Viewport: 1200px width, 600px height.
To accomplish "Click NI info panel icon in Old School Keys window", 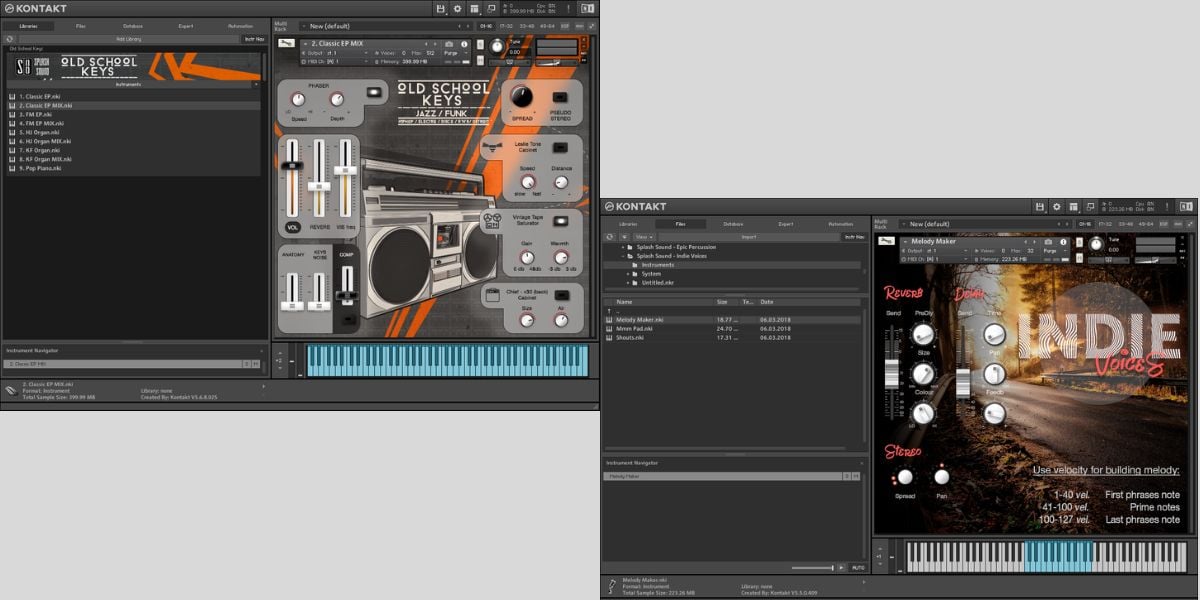I will click(x=587, y=9).
